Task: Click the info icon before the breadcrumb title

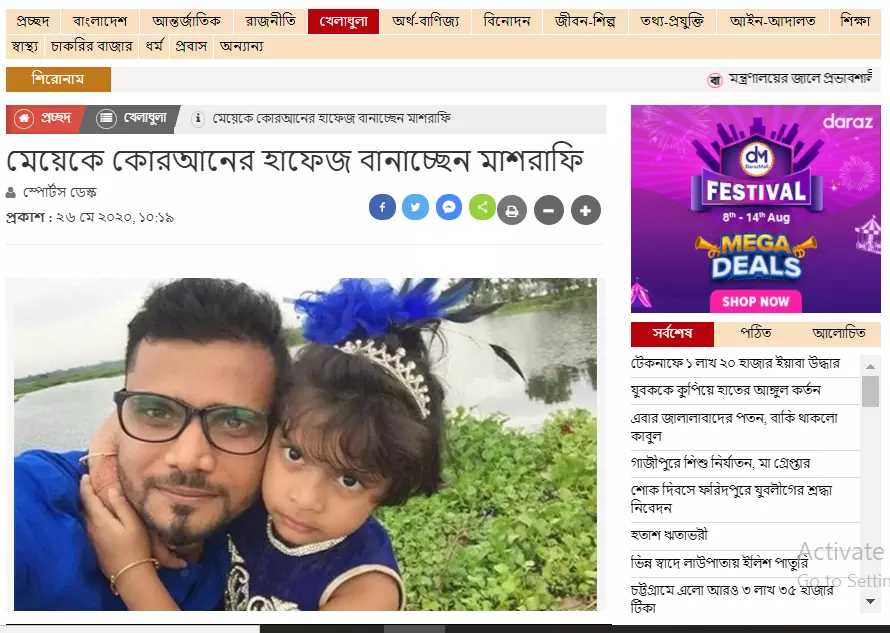Action: (198, 119)
